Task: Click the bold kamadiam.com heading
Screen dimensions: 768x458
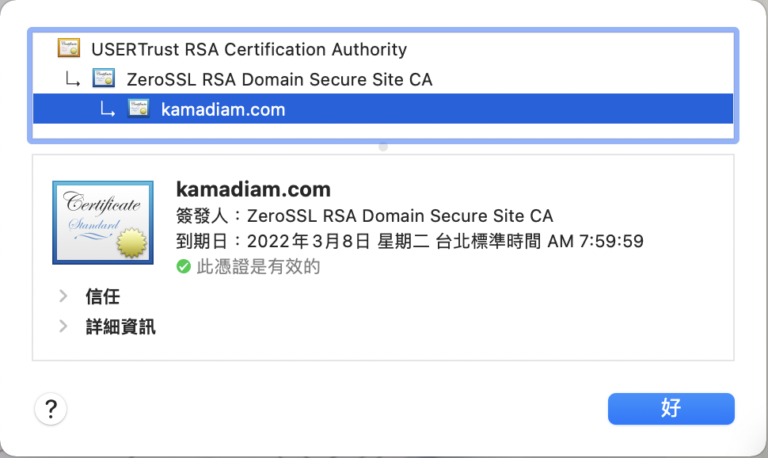Action: pyautogui.click(x=253, y=189)
